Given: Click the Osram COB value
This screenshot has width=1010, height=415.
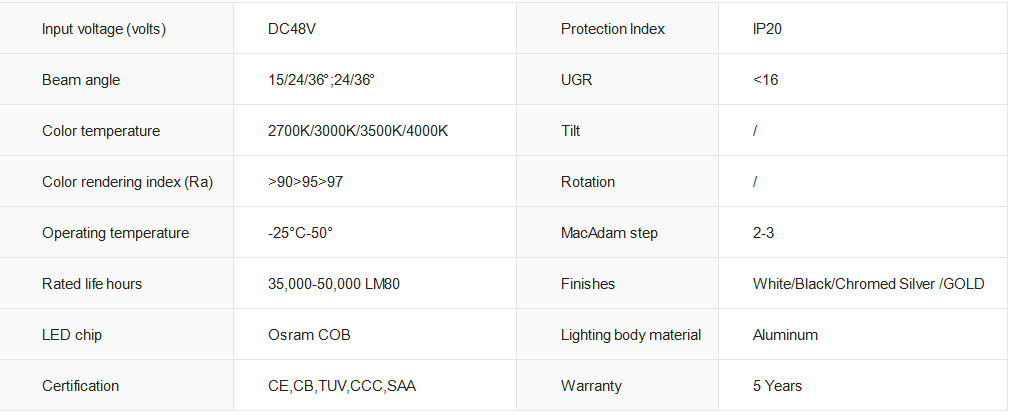Looking at the screenshot, I should point(309,335).
